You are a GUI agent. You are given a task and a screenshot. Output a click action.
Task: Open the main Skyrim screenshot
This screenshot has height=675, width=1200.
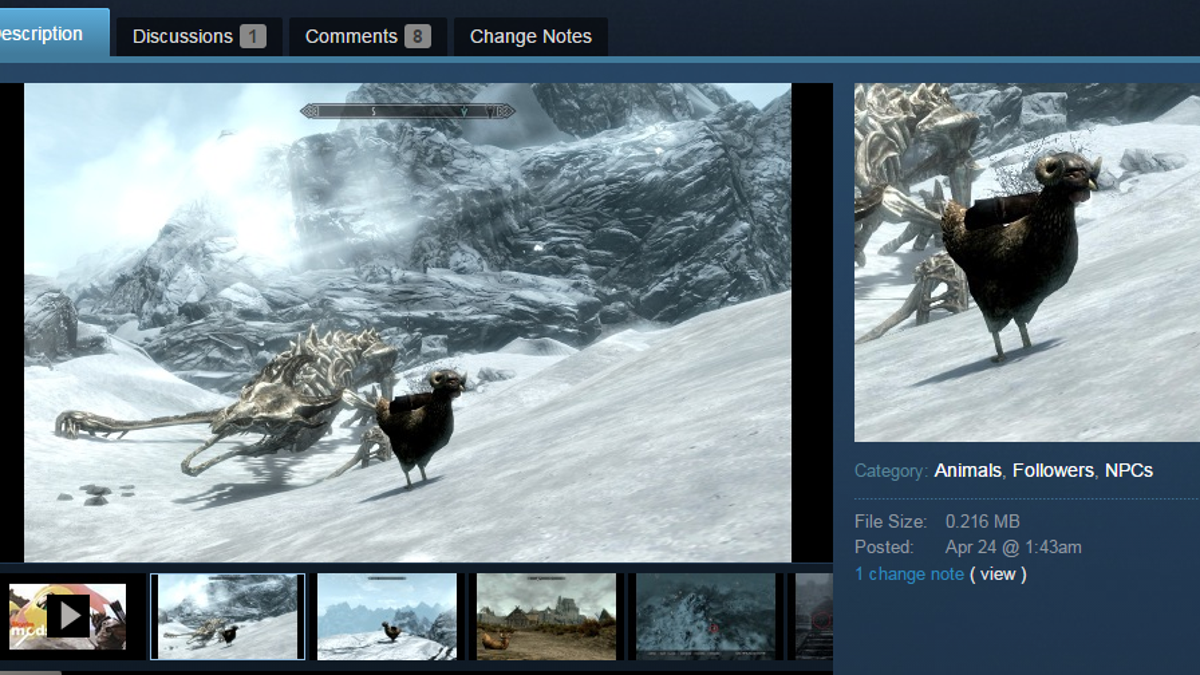pos(408,322)
